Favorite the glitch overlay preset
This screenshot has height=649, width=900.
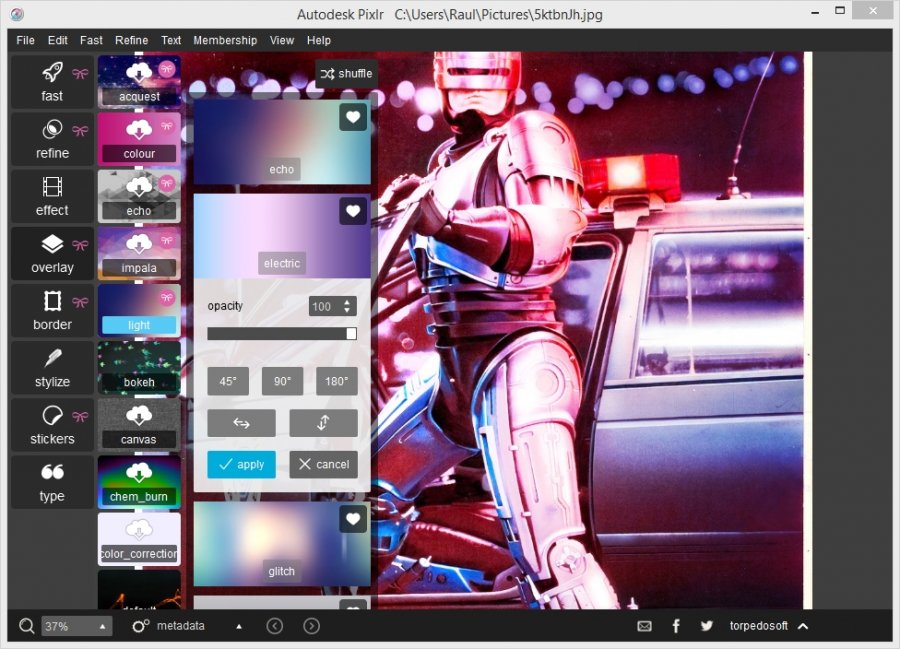point(352,518)
